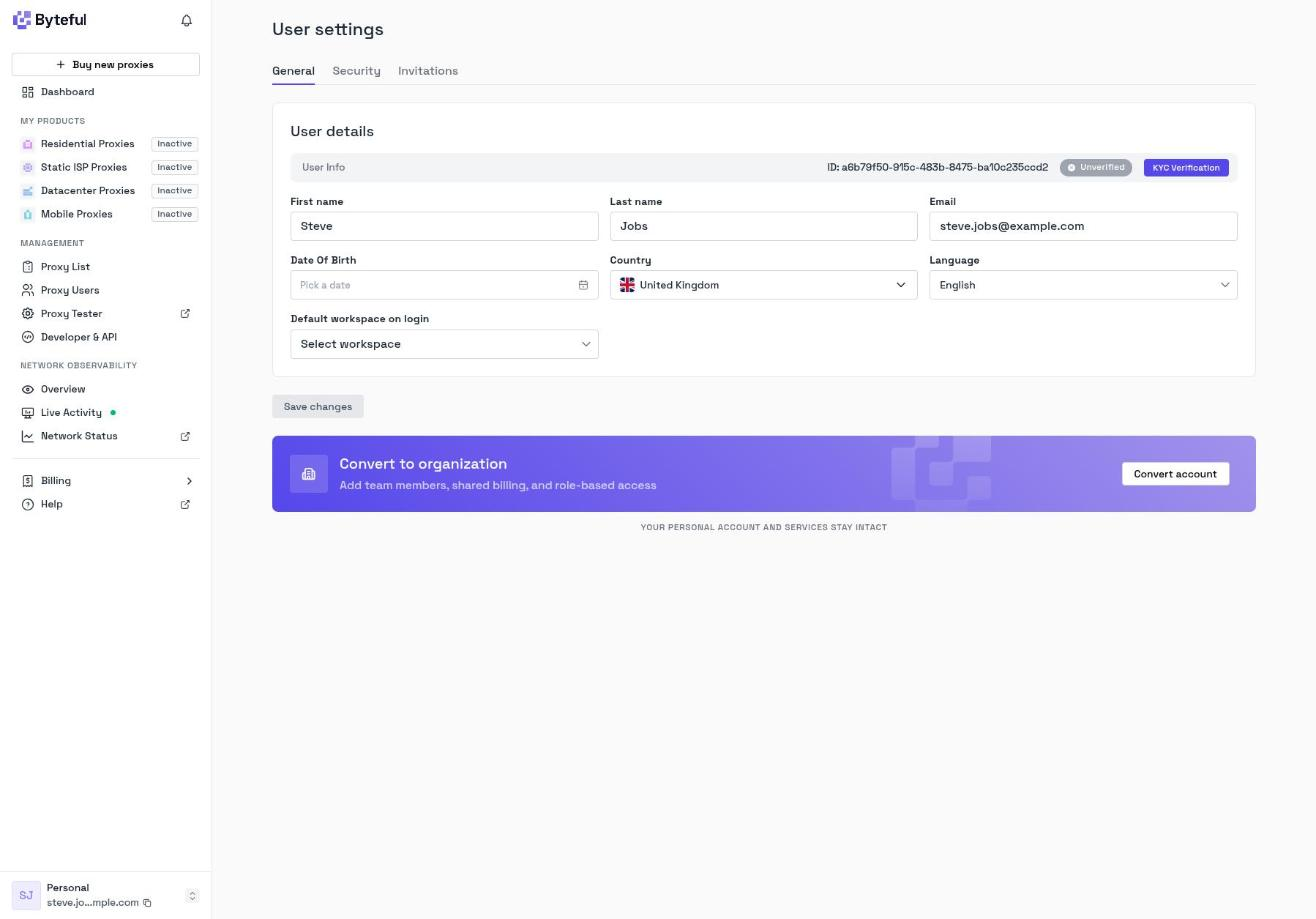Switch to the General tab

(x=293, y=71)
